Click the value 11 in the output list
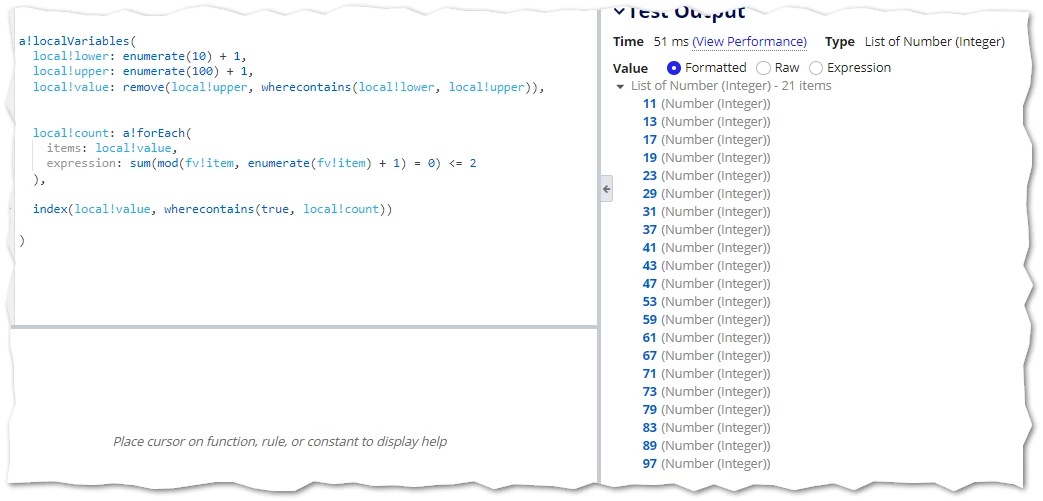The width and height of the screenshot is (1043, 501). 649,104
